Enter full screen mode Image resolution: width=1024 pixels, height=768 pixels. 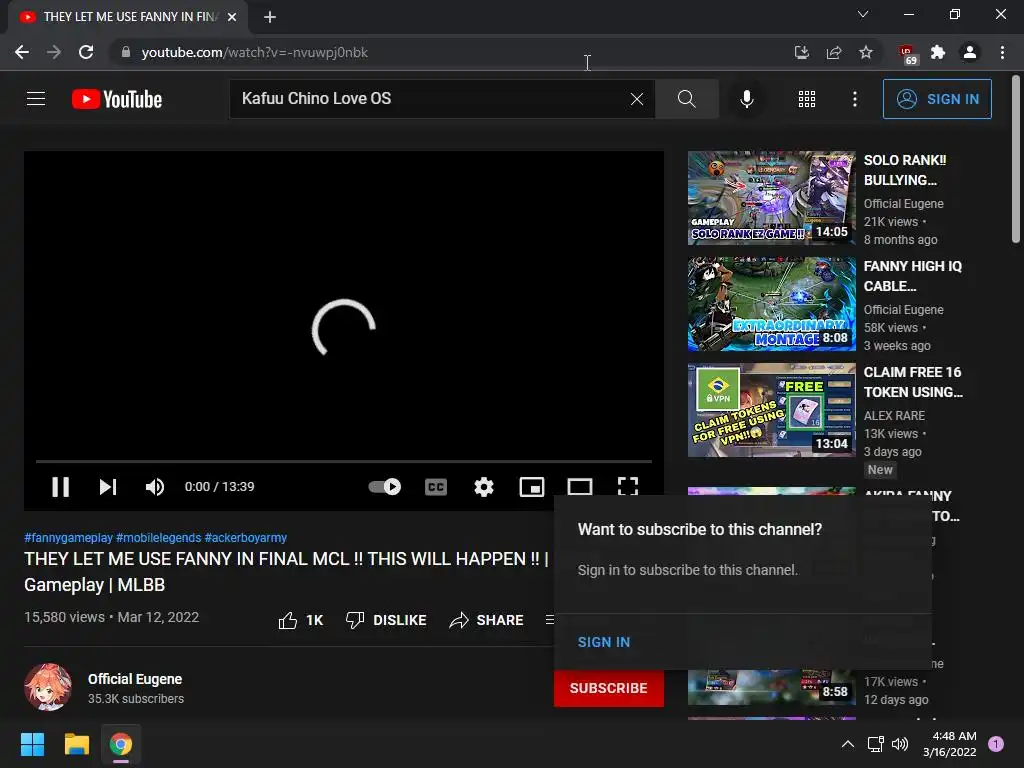pyautogui.click(x=628, y=487)
